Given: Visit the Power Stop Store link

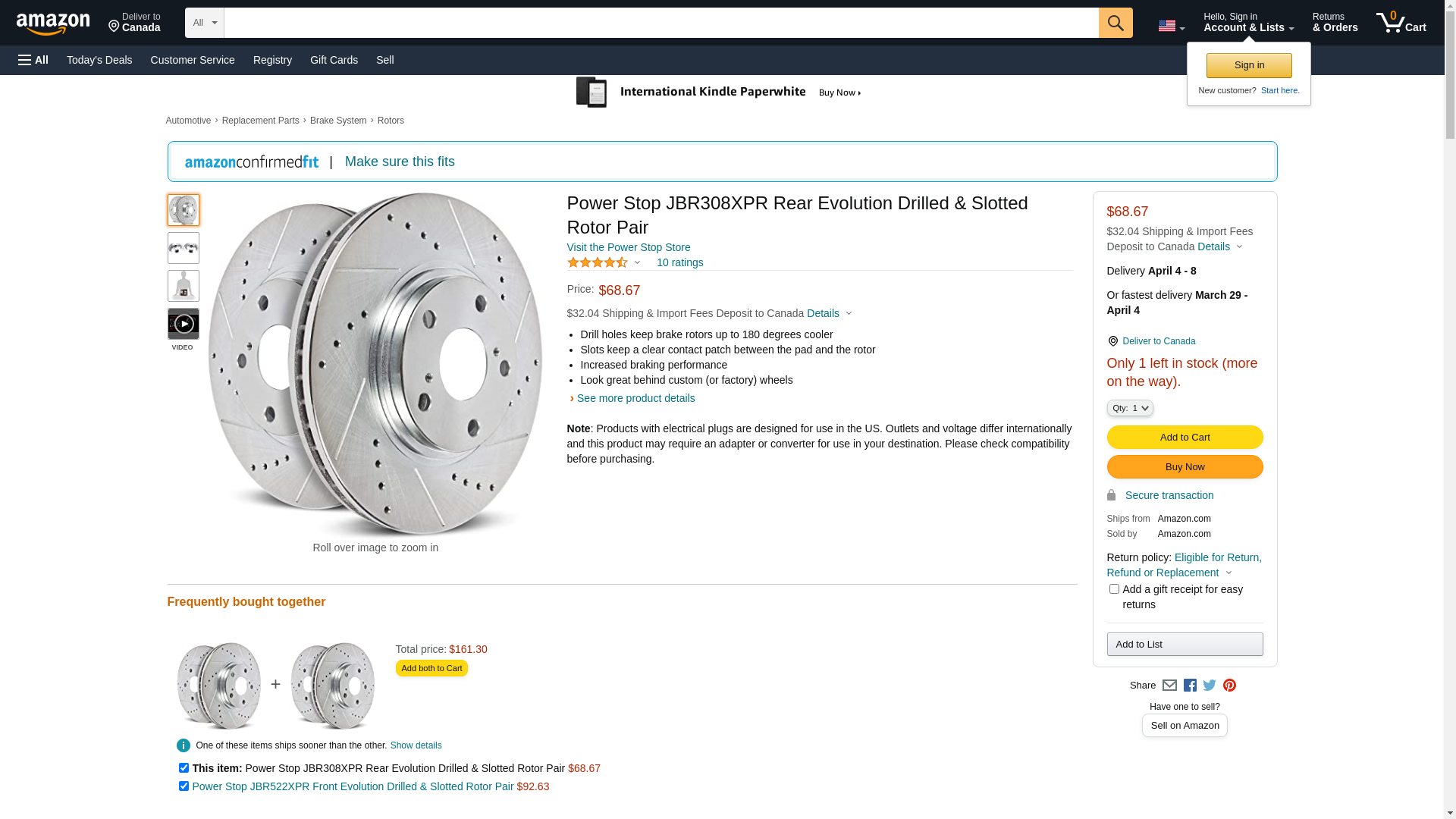Looking at the screenshot, I should pos(628,247).
